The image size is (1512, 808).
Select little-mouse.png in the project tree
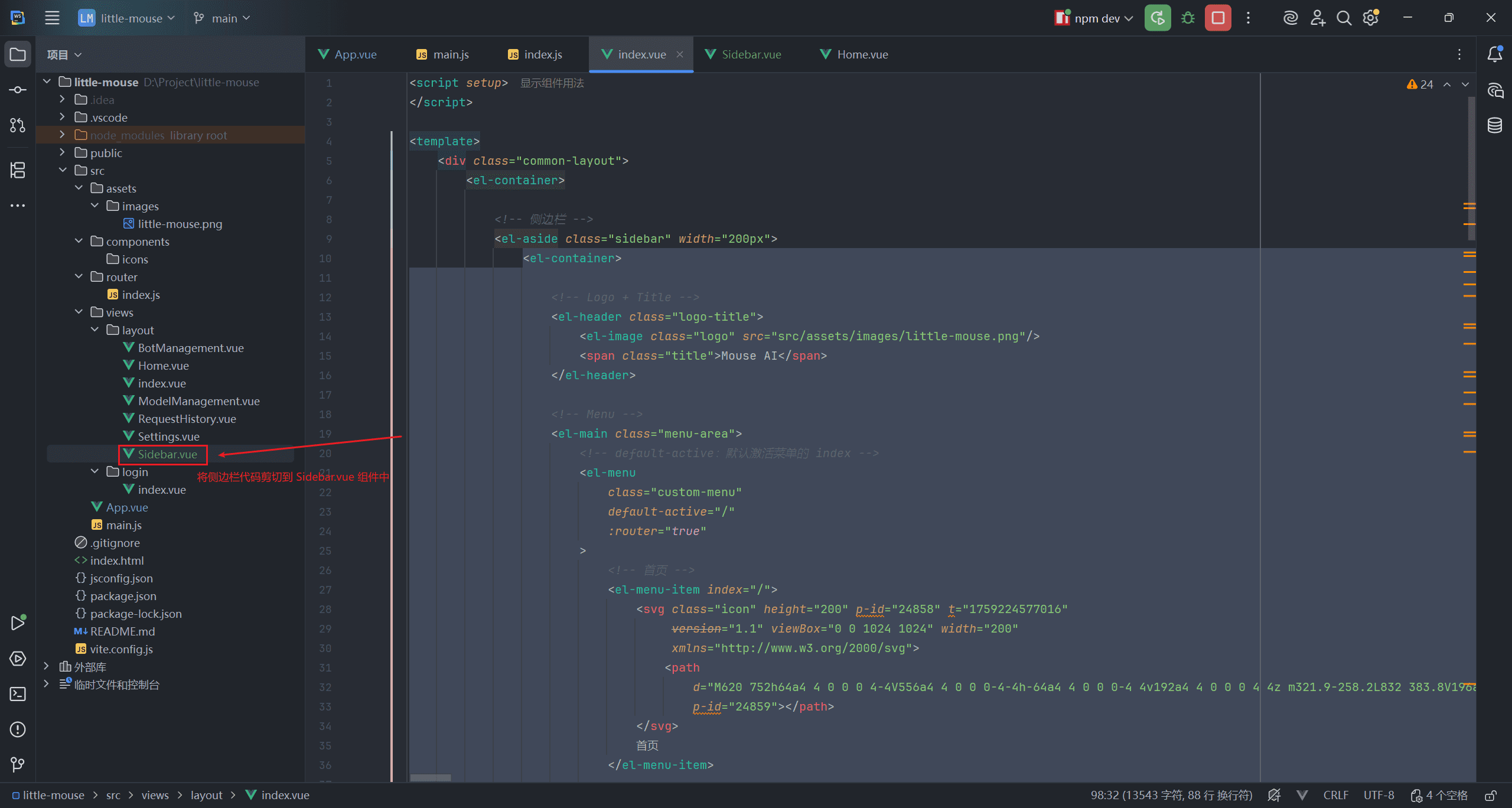pos(180,224)
